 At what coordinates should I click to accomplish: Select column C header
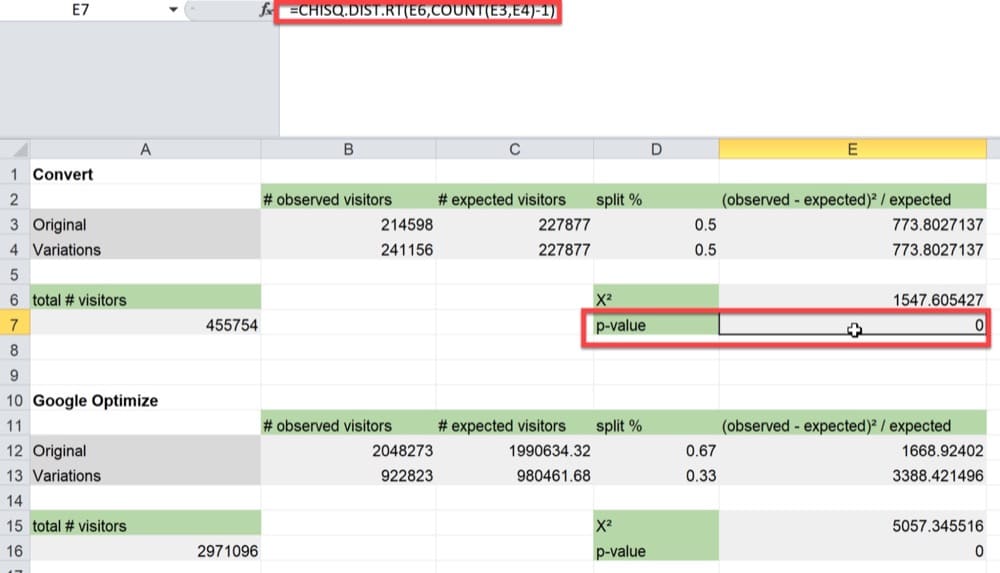[514, 149]
